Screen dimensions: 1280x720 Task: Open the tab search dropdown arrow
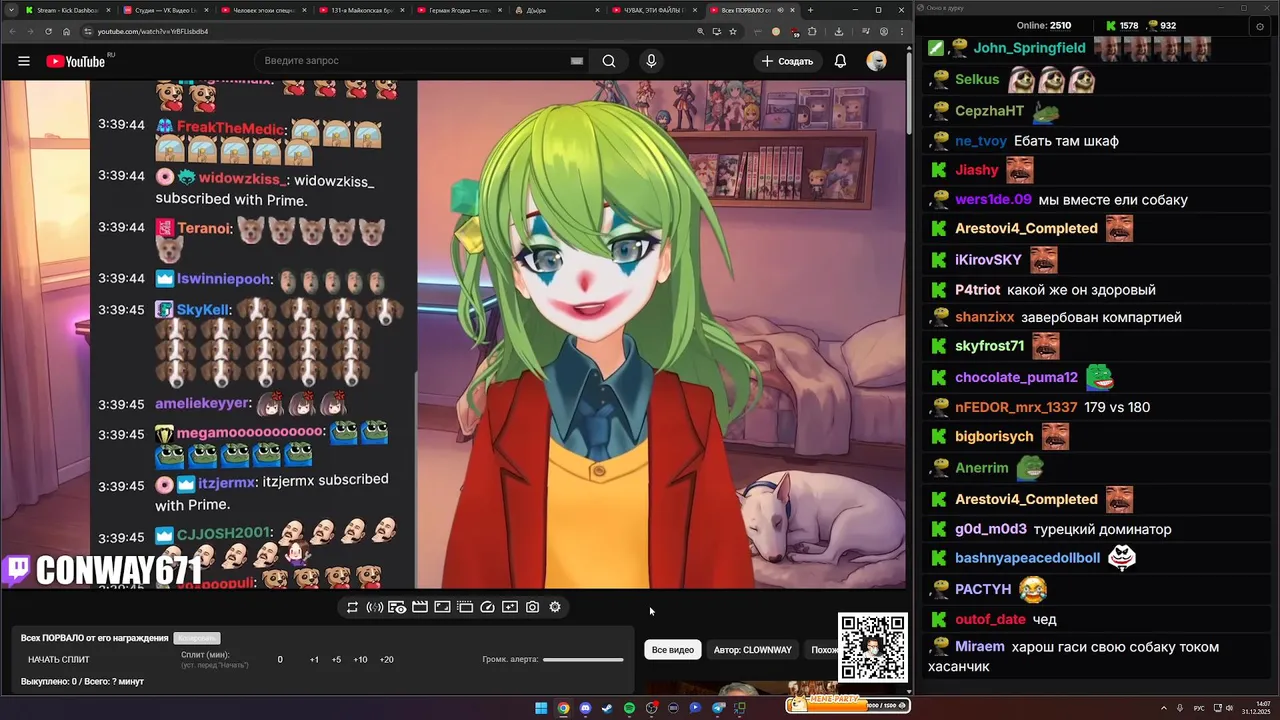10,10
